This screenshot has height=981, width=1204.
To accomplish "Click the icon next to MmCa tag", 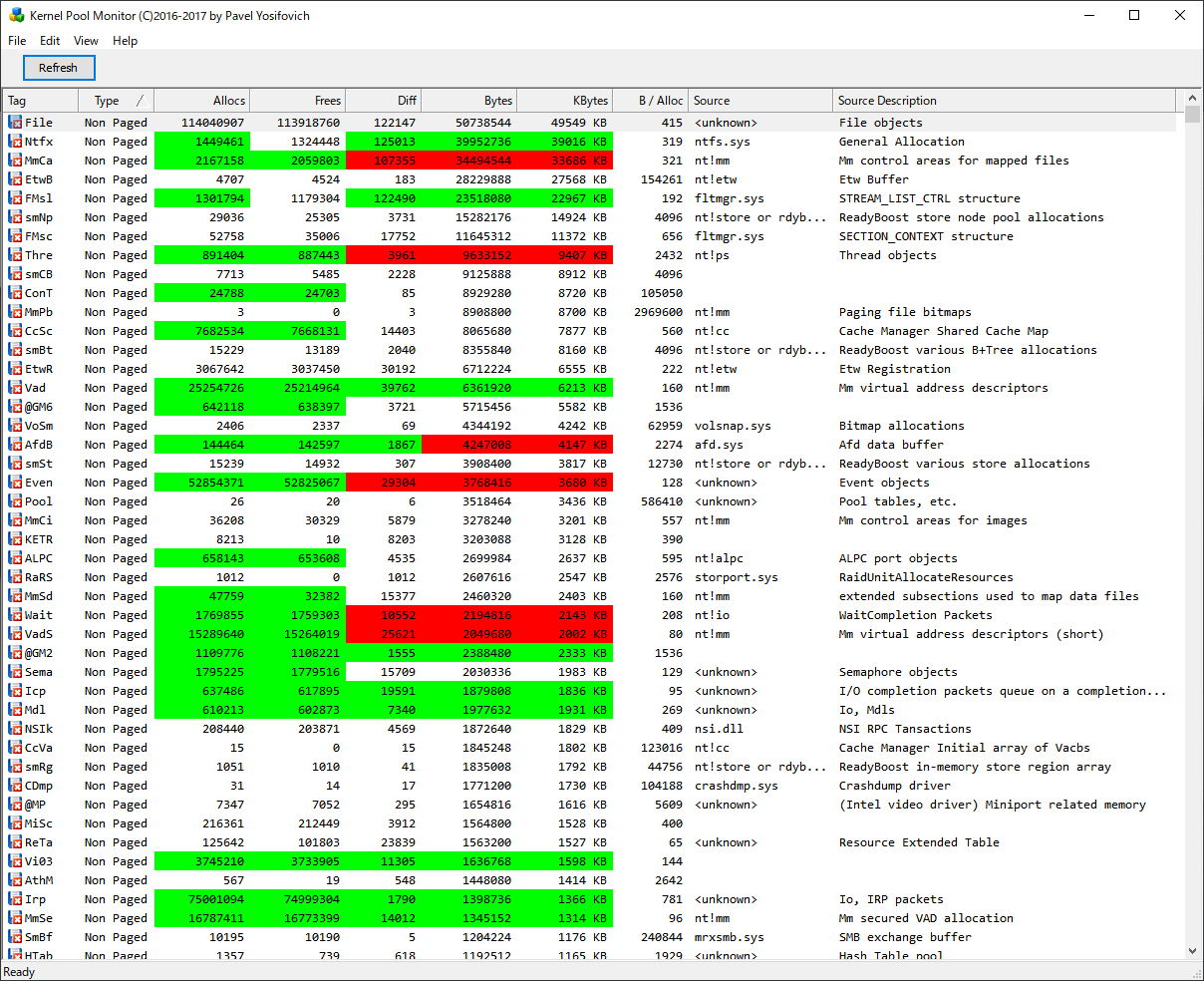I will (x=15, y=161).
